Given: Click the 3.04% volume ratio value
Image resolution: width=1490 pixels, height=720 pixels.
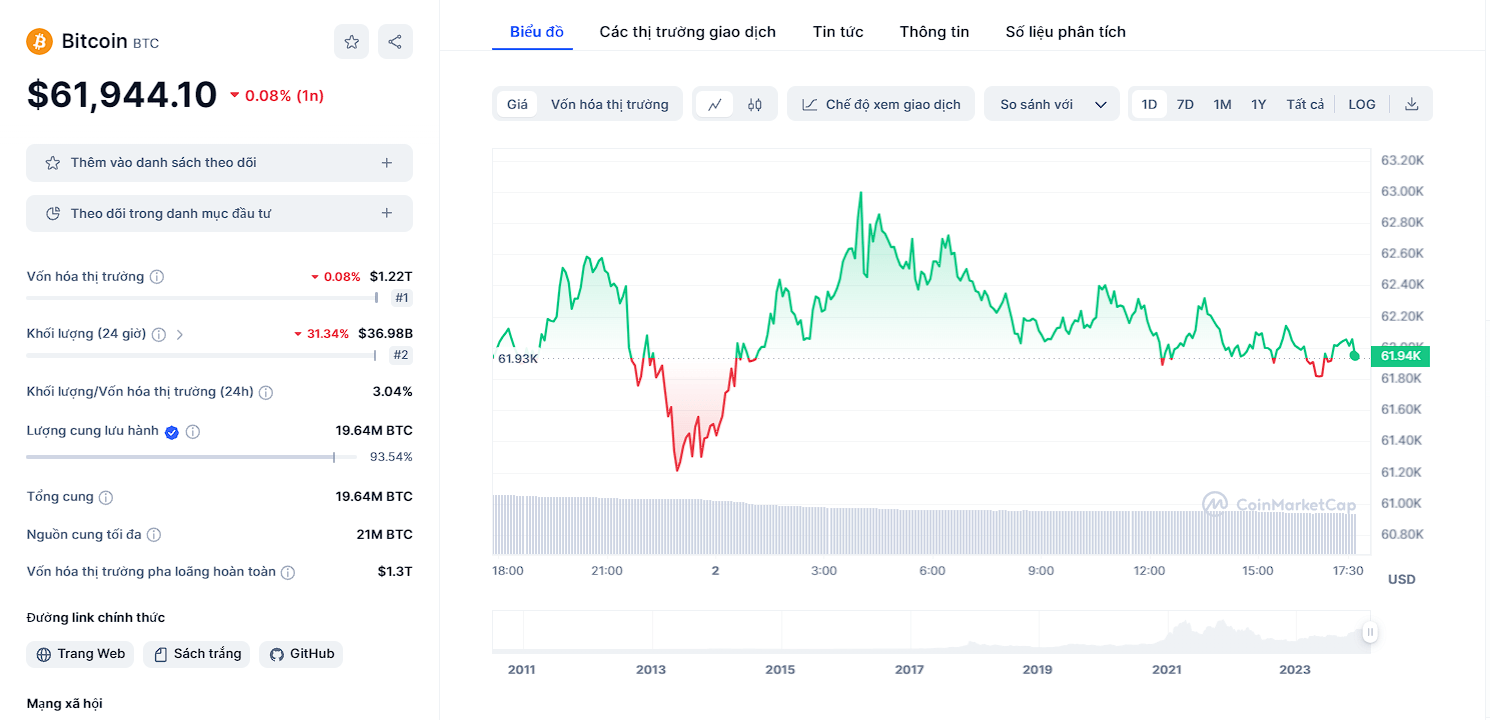Looking at the screenshot, I should (392, 392).
